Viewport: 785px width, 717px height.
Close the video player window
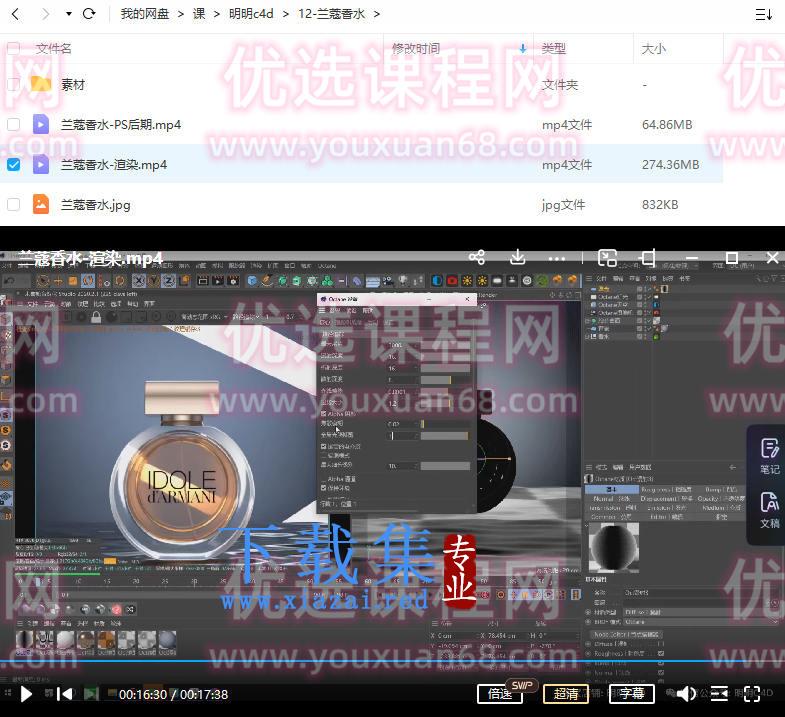[772, 258]
